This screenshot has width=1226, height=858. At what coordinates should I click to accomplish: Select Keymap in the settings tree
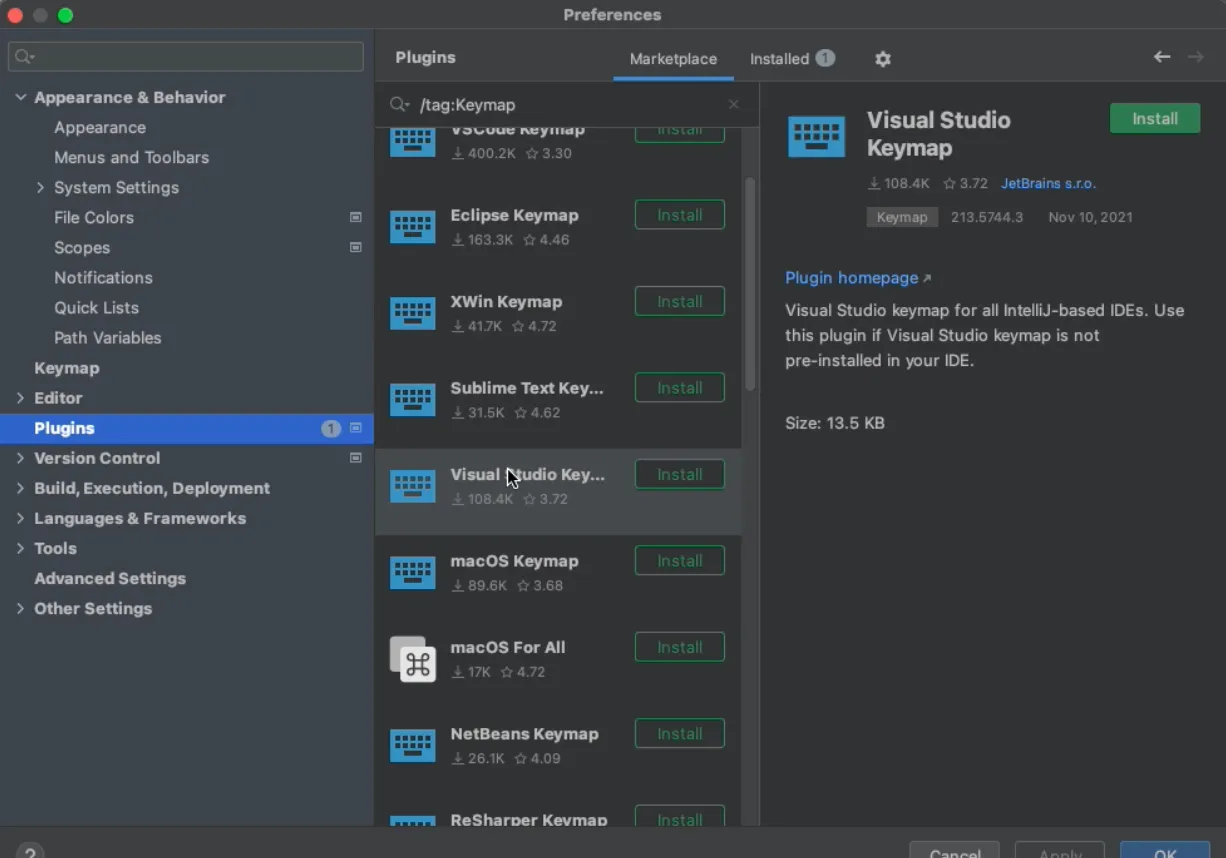(66, 368)
